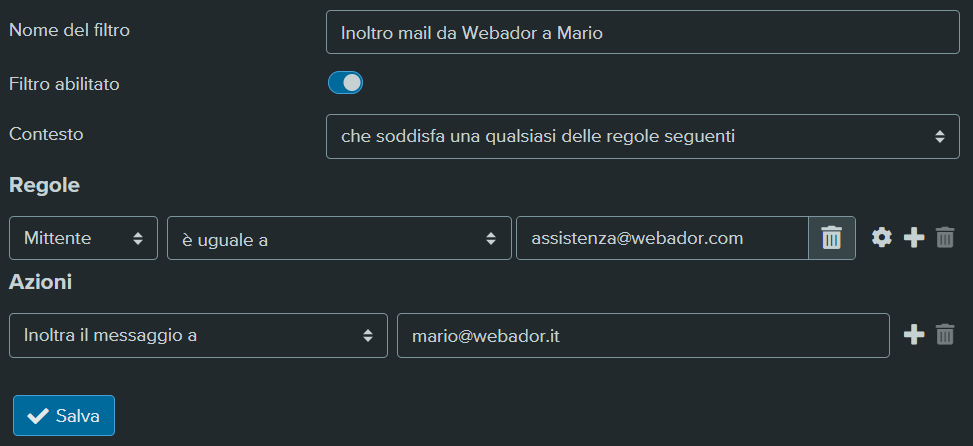Open advanced settings gear for the rule
Screen dimensions: 973x446
click(x=882, y=238)
